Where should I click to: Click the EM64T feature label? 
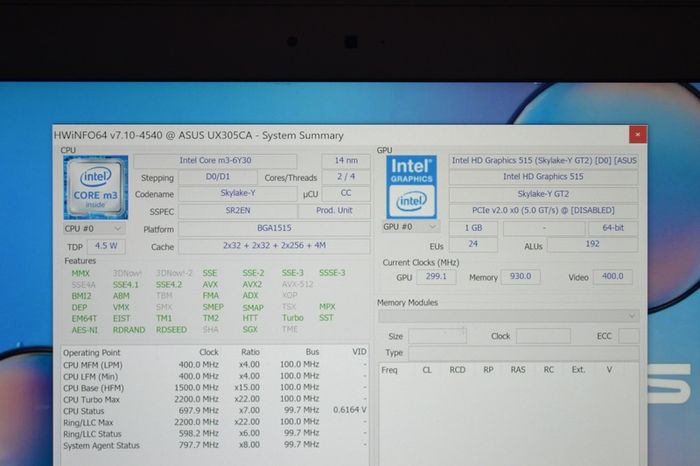[x=84, y=319]
